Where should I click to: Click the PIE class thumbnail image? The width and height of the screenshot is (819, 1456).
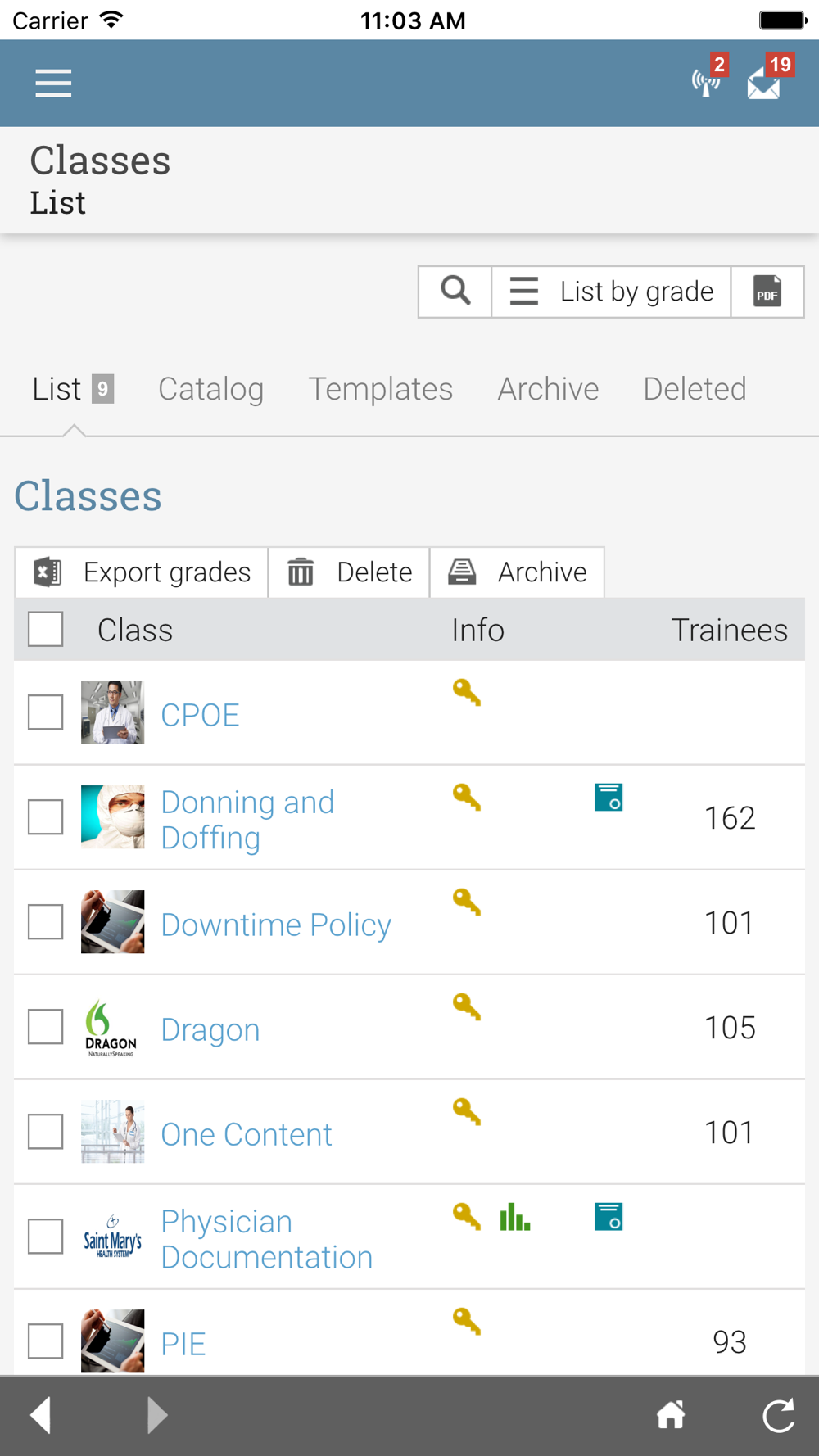113,1341
